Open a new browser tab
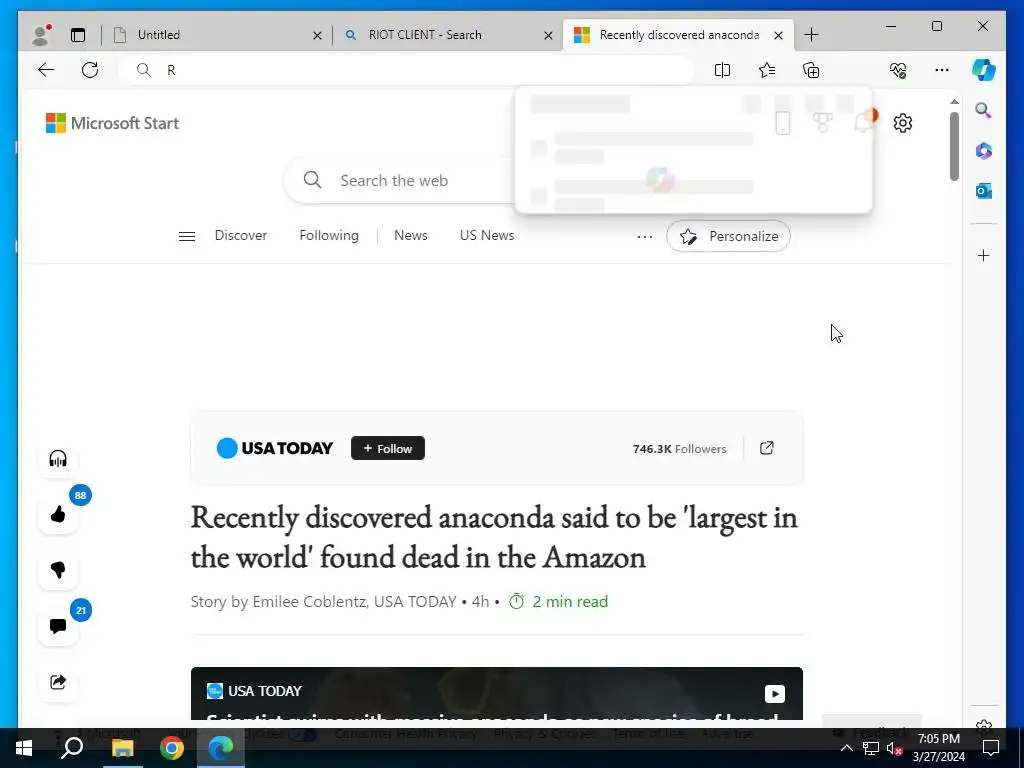Screen dimensions: 1024x768 pyautogui.click(x=811, y=35)
